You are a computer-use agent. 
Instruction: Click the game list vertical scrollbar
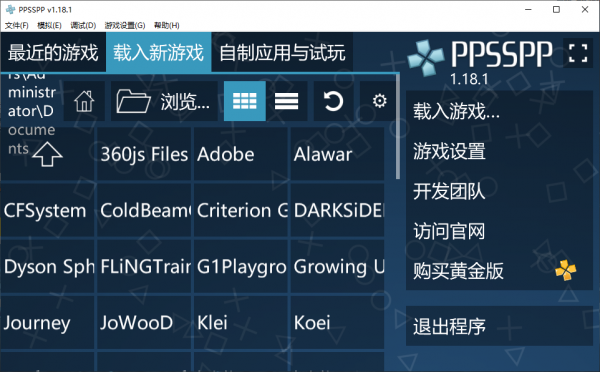[398, 126]
